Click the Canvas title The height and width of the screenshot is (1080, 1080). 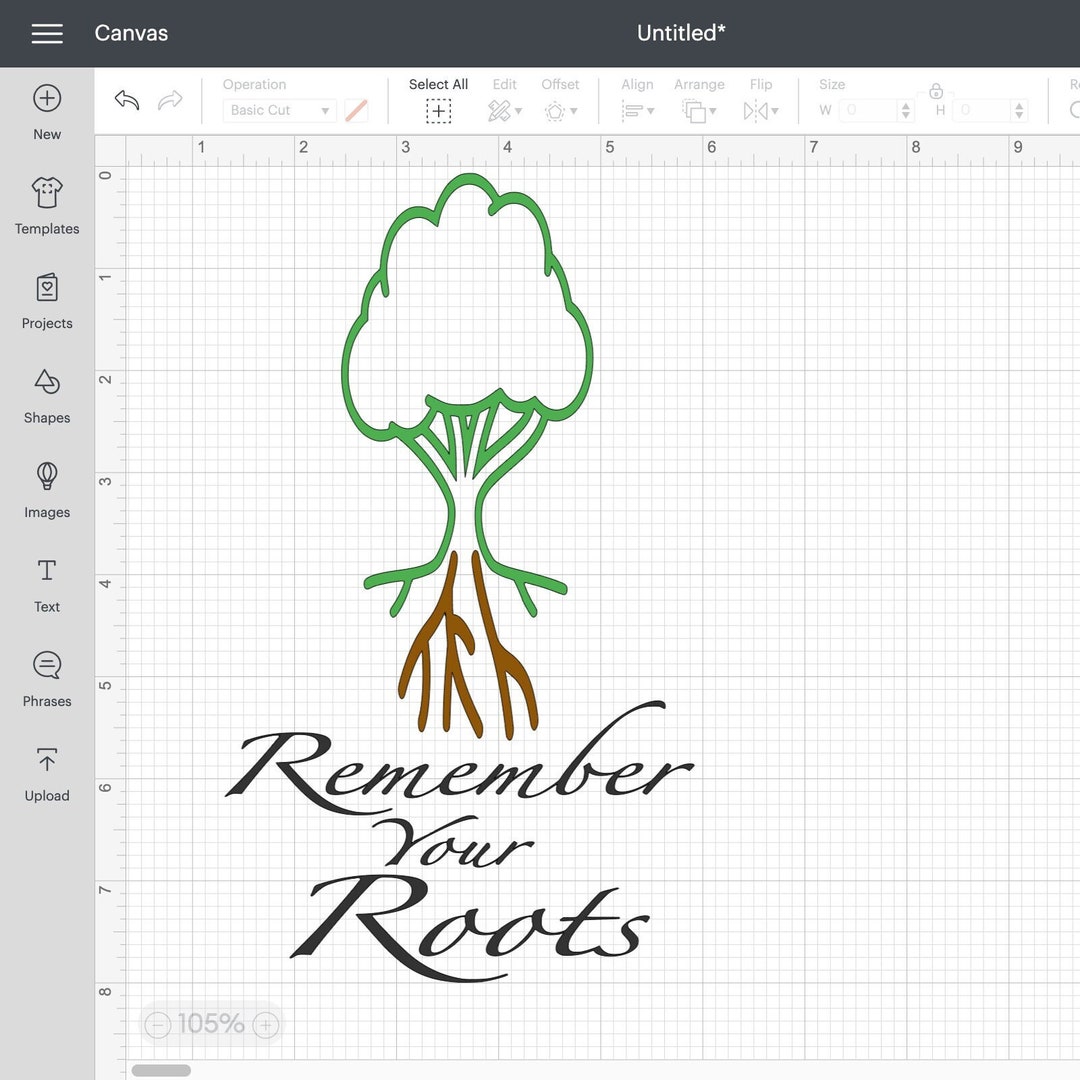(x=131, y=33)
